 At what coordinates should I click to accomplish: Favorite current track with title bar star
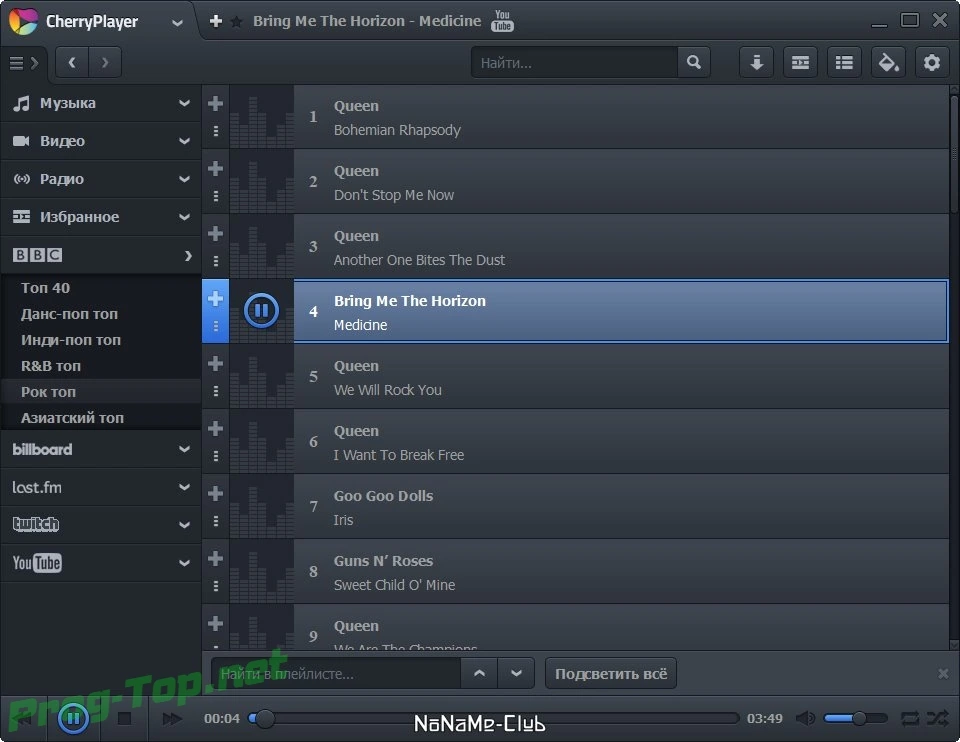pyautogui.click(x=236, y=22)
